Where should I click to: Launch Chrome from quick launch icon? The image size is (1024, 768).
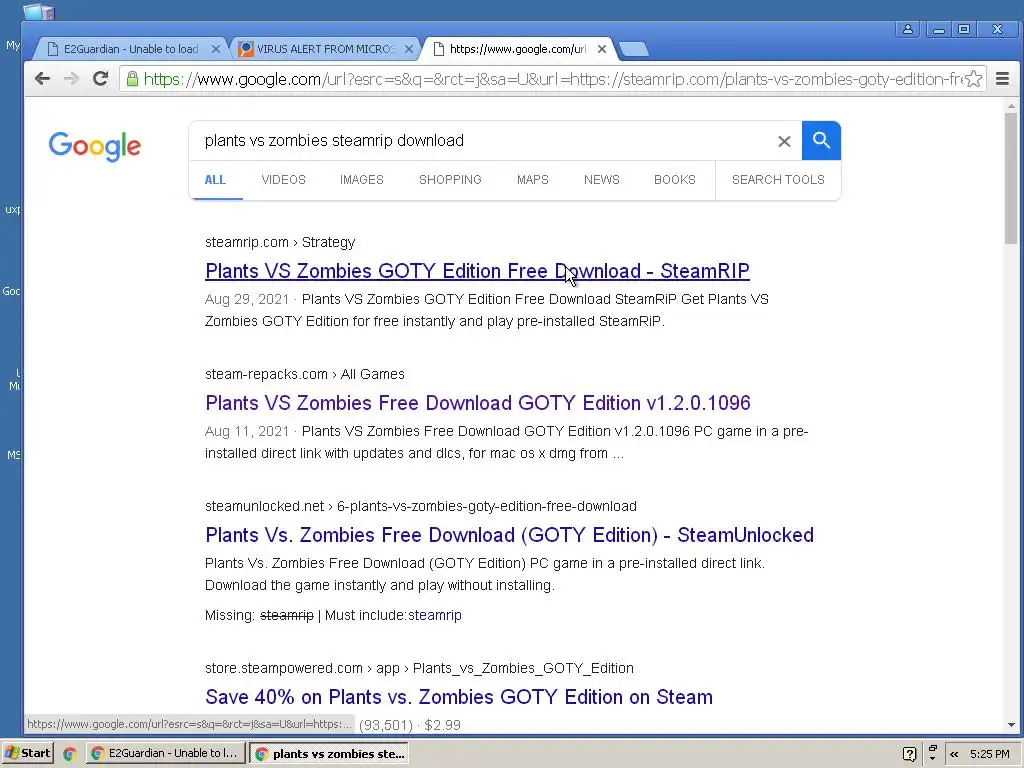[x=69, y=754]
